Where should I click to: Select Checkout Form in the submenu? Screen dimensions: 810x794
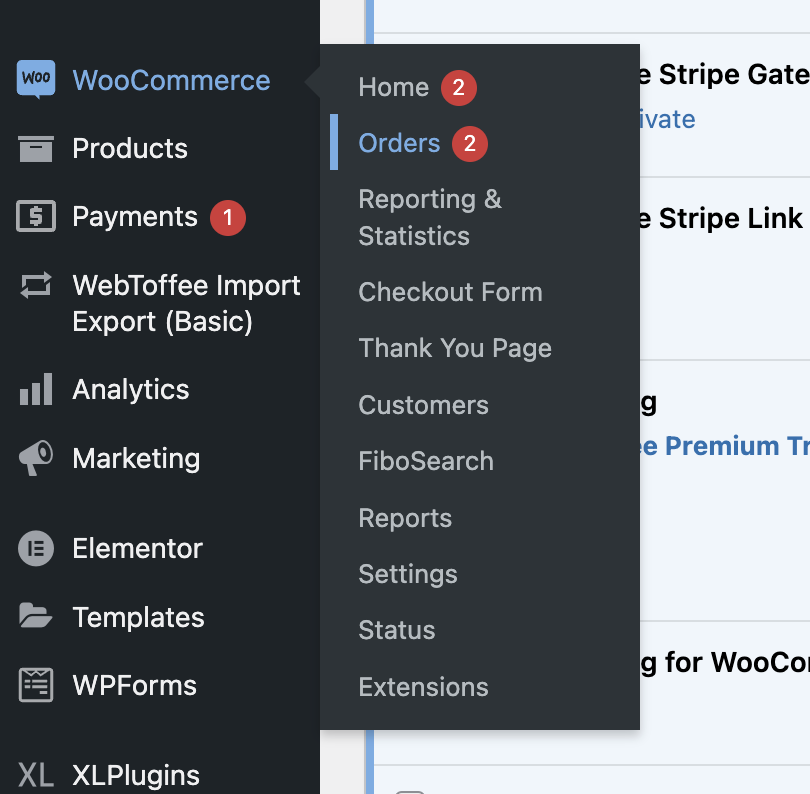pos(450,292)
